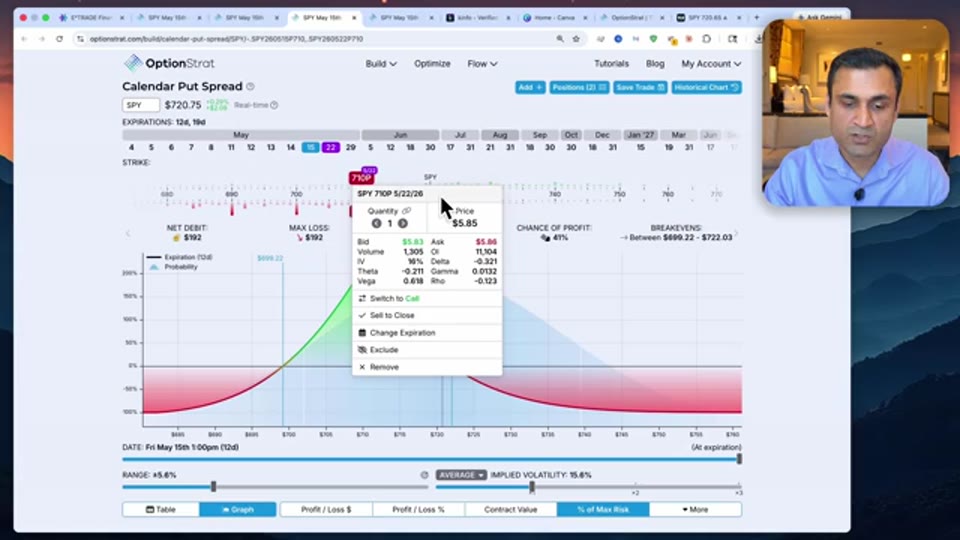The width and height of the screenshot is (960, 540).
Task: Click the green shield extension icon
Action: point(653,39)
